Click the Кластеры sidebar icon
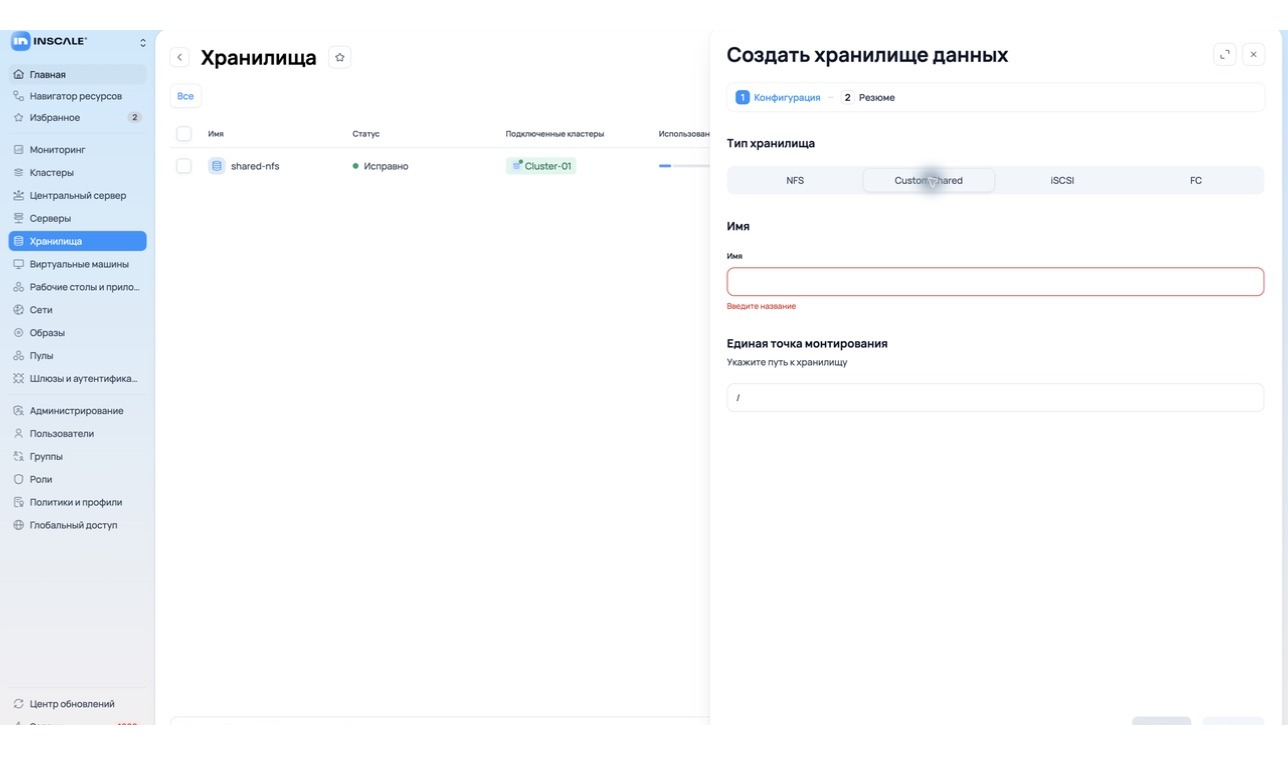 coord(18,173)
